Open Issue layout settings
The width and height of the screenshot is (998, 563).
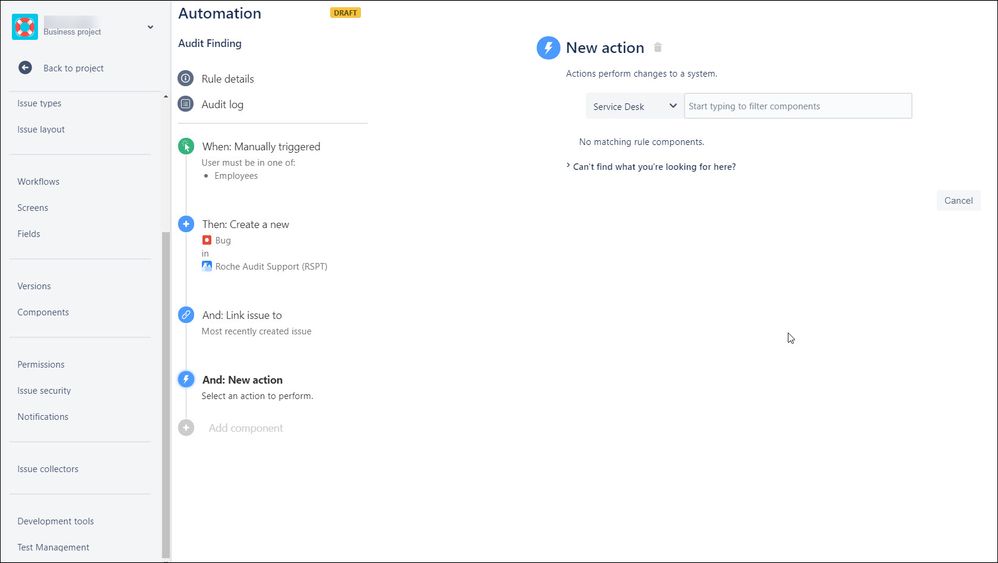tap(41, 129)
